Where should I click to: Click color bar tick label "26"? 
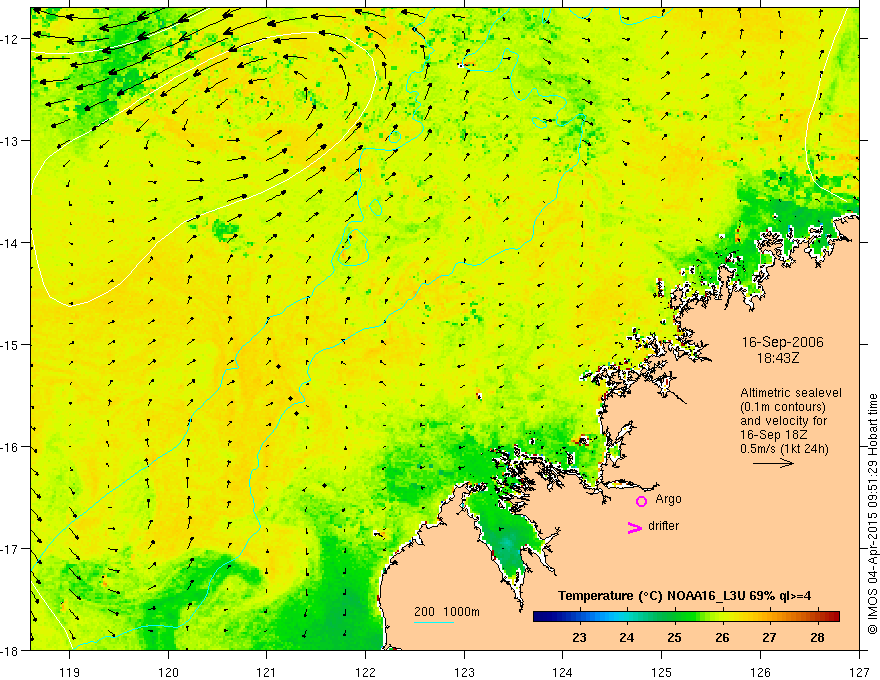(x=722, y=637)
